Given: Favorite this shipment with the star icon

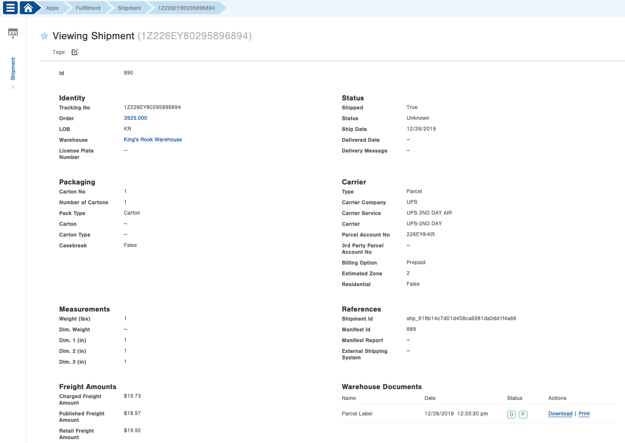Looking at the screenshot, I should (44, 36).
